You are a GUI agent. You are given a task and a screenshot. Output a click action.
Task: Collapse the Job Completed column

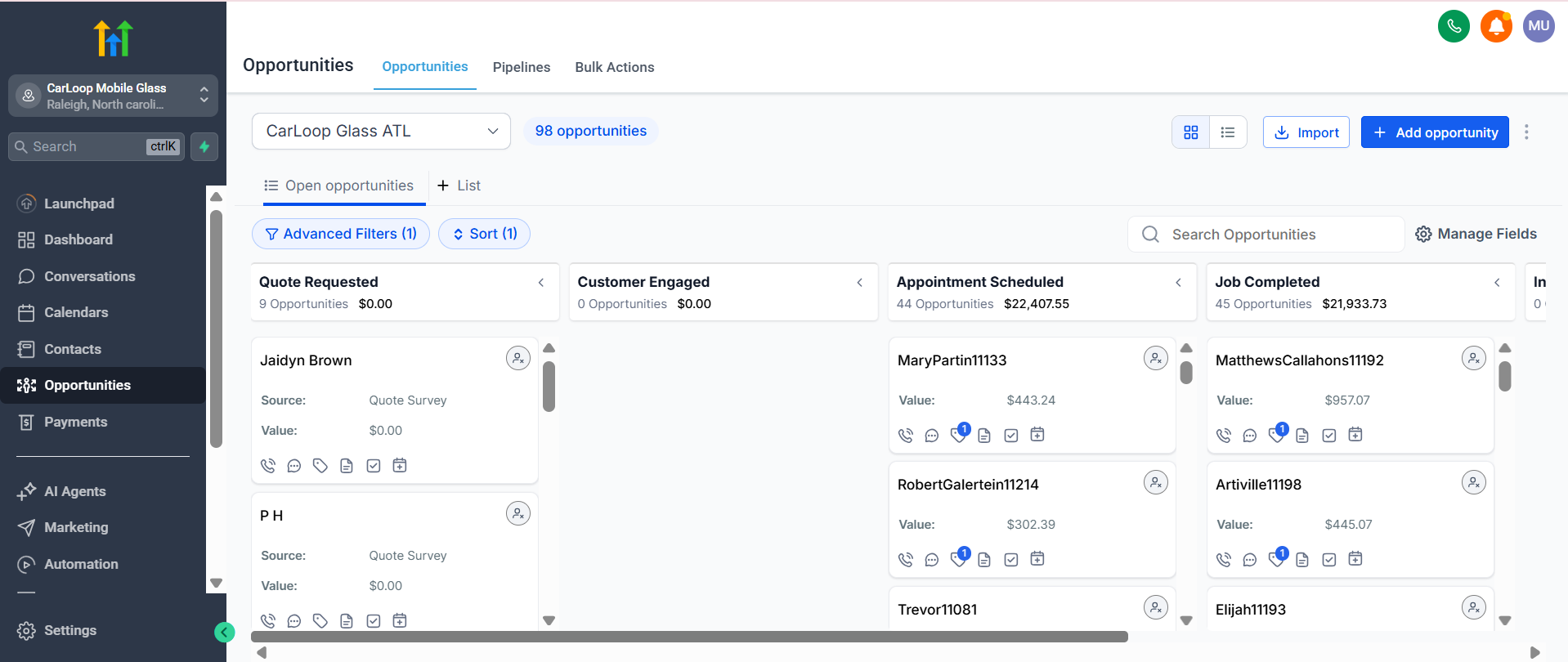(1498, 283)
